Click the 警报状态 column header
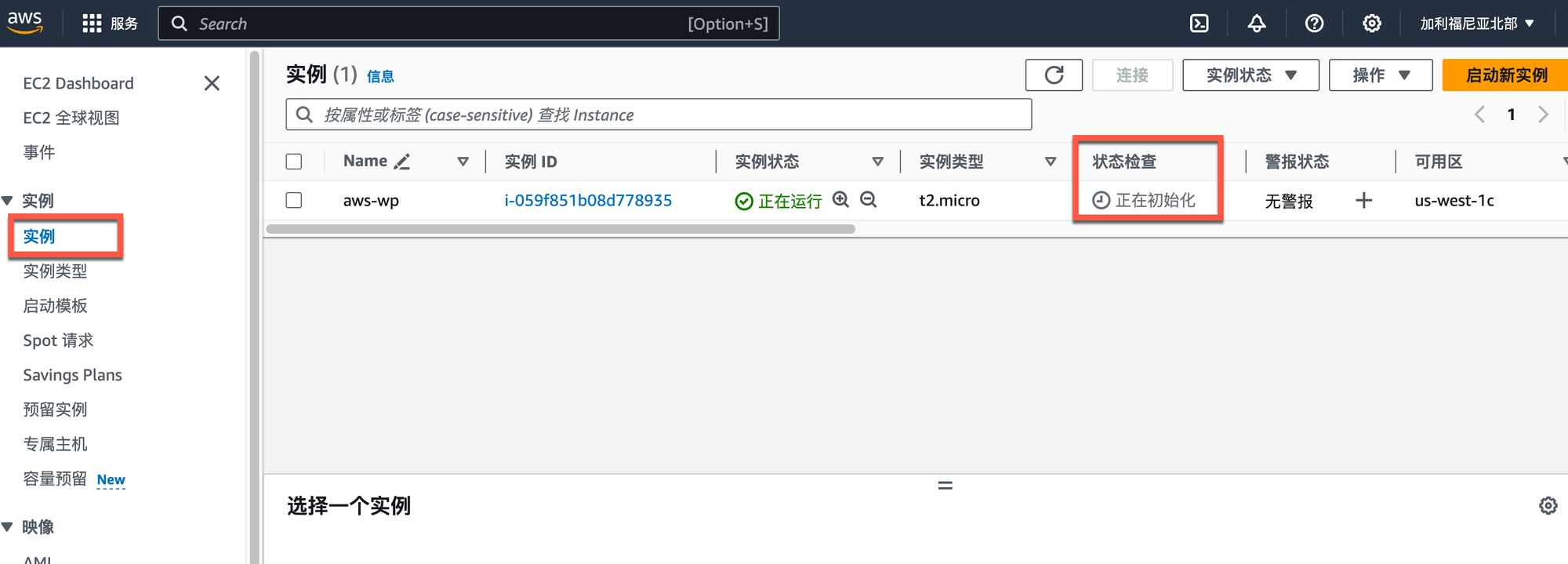The height and width of the screenshot is (564, 1568). click(1297, 162)
